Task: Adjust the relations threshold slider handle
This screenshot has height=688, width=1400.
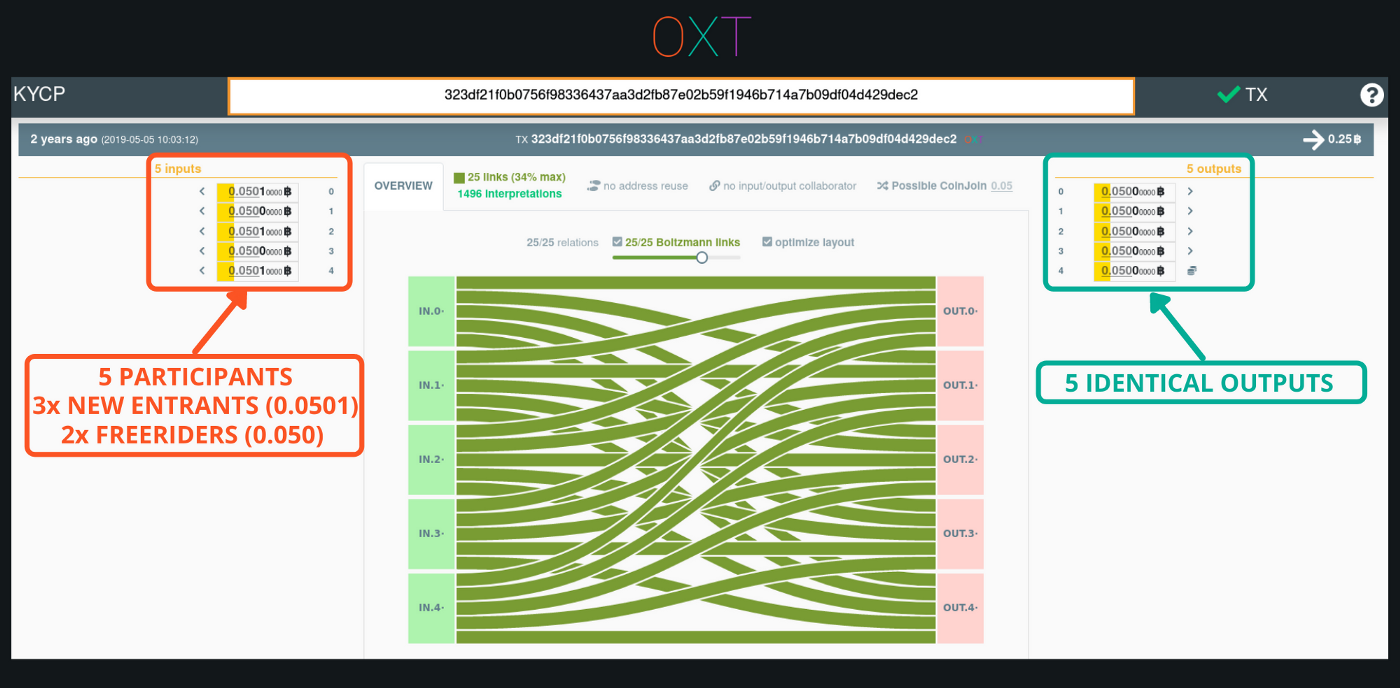Action: pyautogui.click(x=702, y=257)
